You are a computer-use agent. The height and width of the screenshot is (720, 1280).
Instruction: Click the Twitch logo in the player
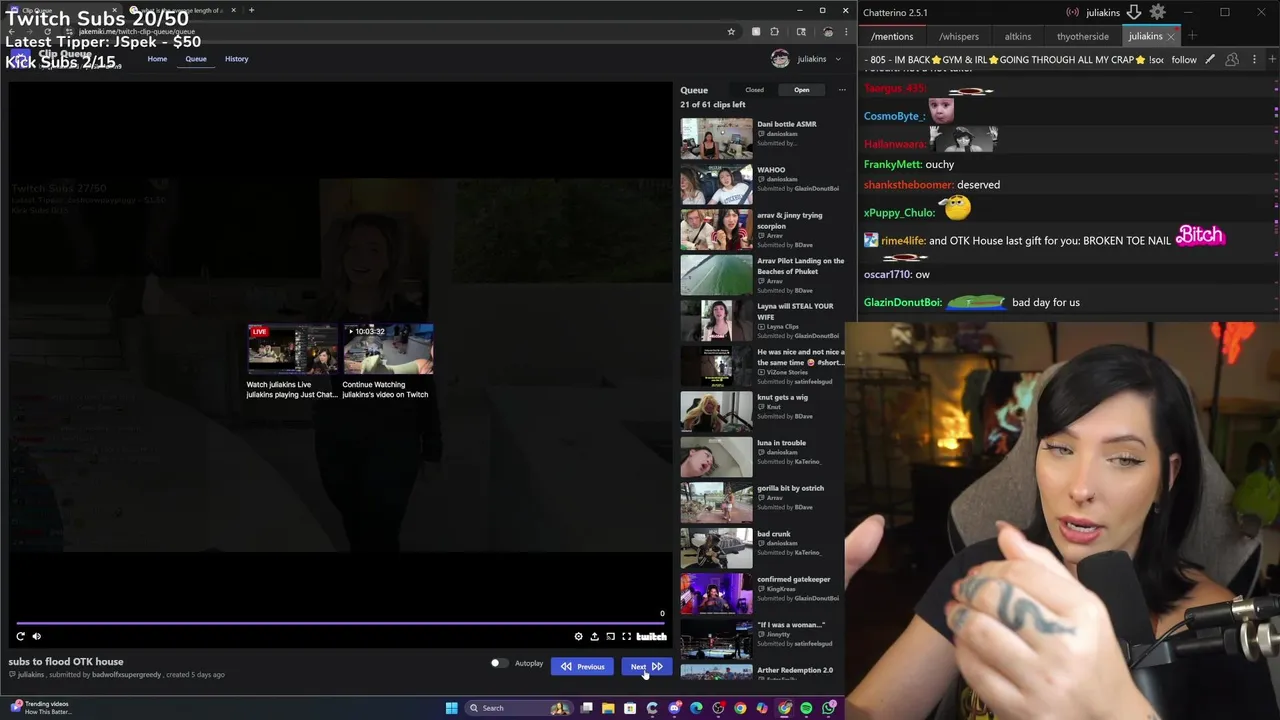pyautogui.click(x=651, y=636)
